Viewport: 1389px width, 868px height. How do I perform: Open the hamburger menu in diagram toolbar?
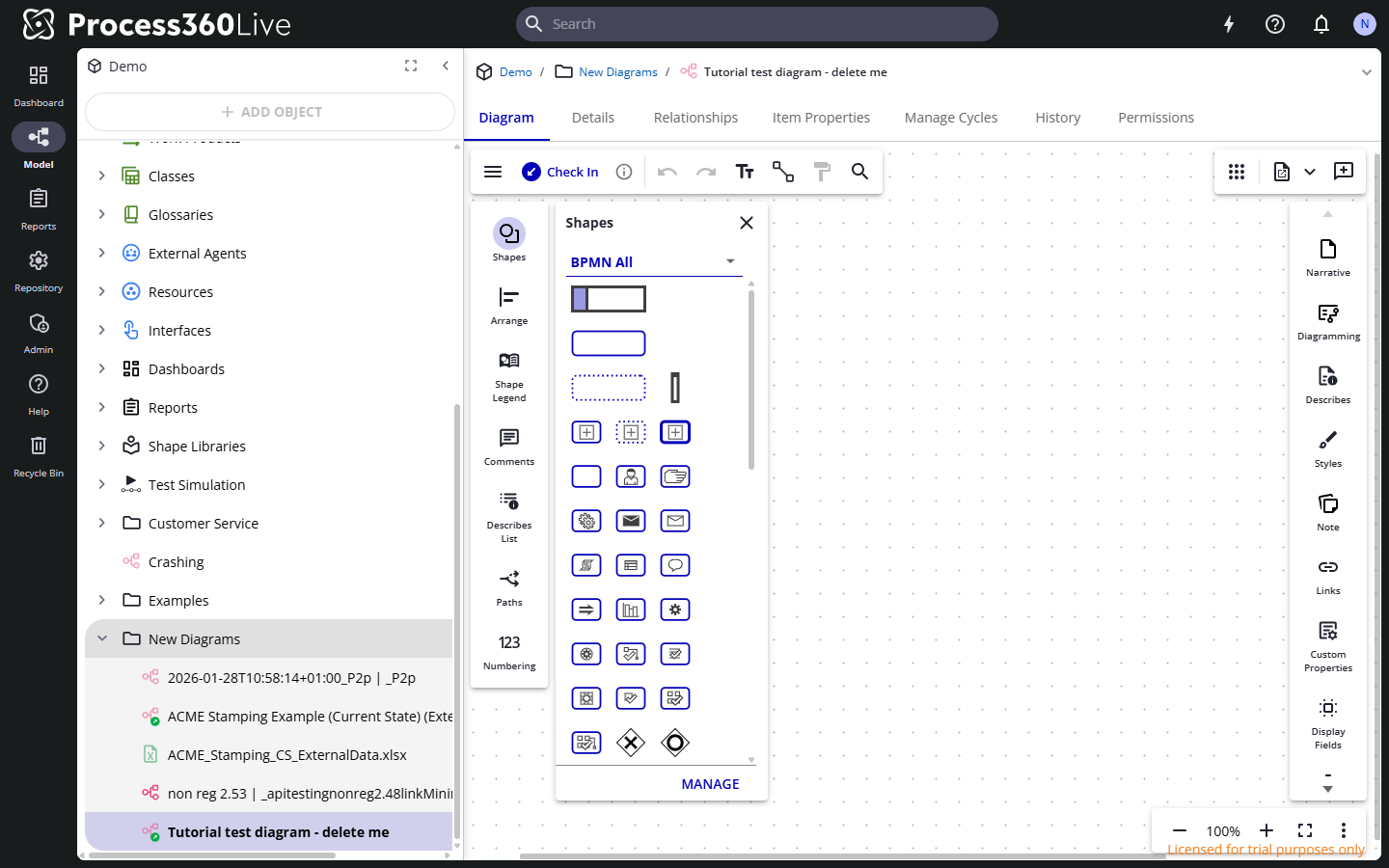pos(493,172)
